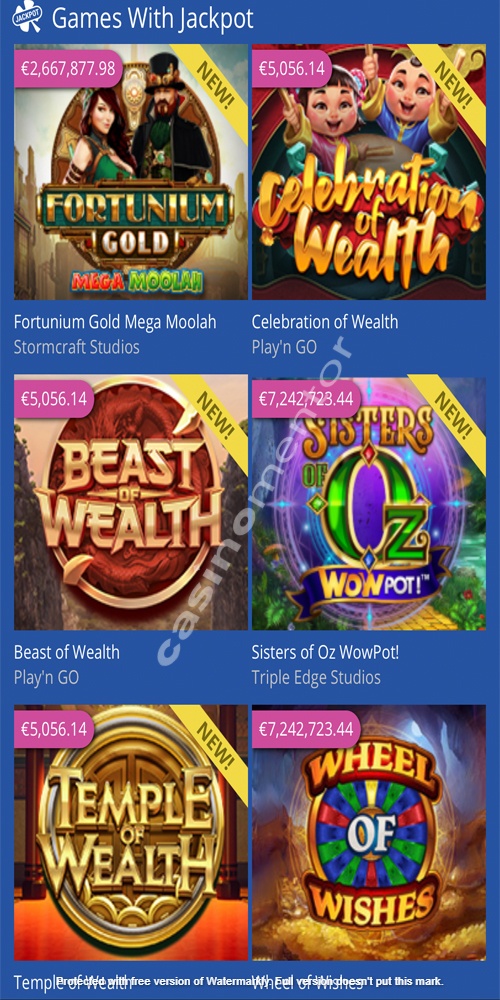Select the Temple of Wealth game image
This screenshot has height=1000, width=500.
(131, 832)
